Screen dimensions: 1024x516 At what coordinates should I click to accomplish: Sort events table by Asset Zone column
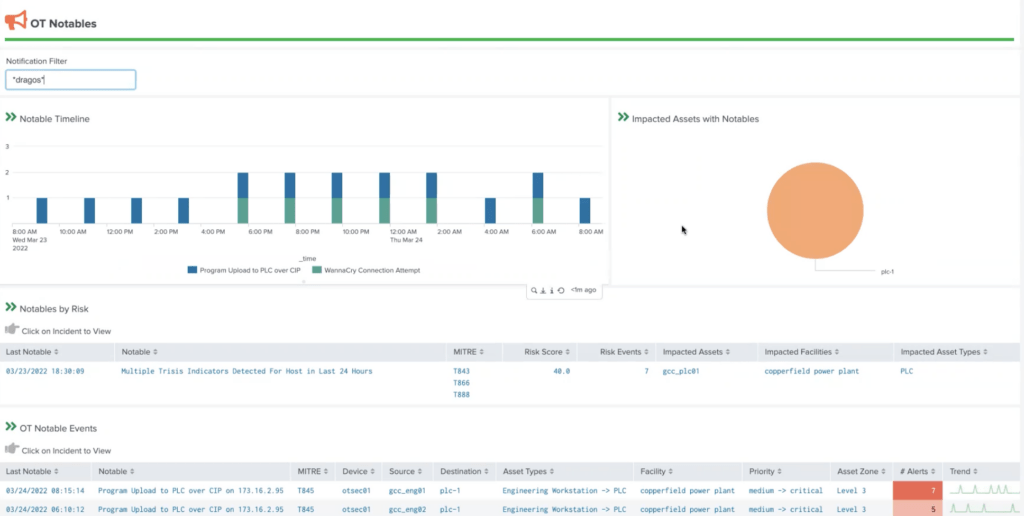861,472
